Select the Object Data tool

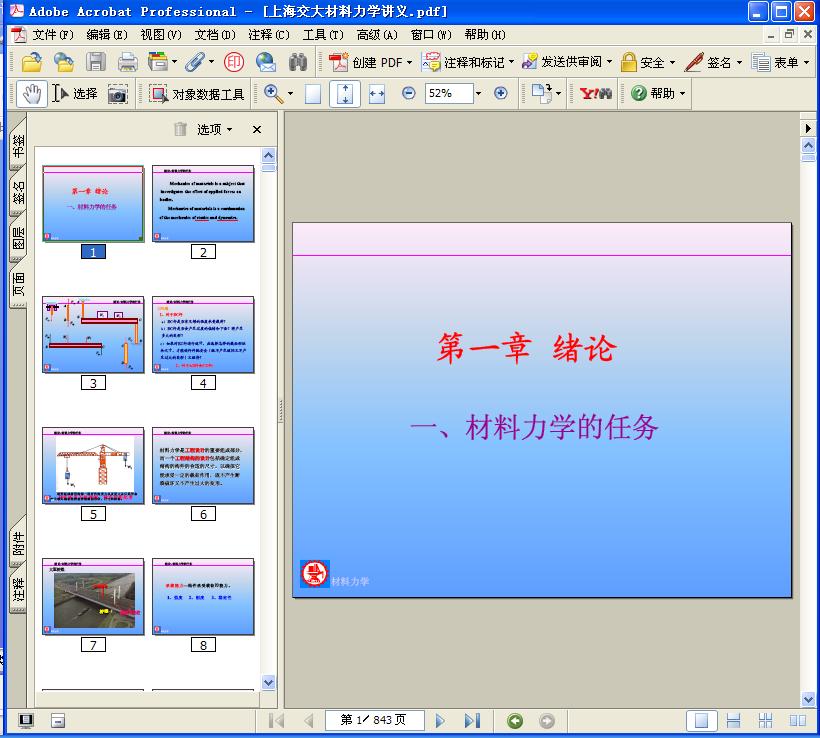point(197,94)
